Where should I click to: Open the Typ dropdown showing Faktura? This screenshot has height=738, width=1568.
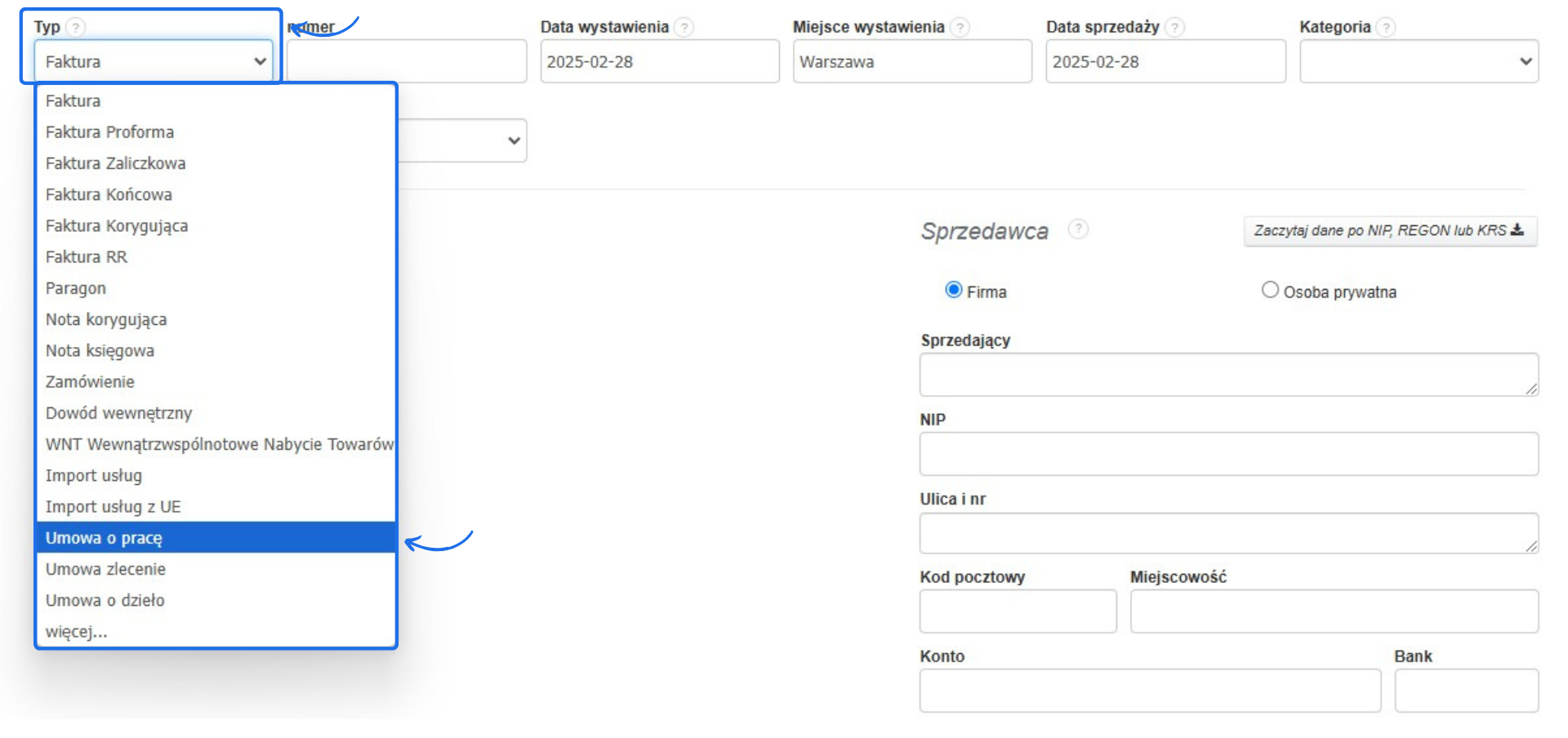pyautogui.click(x=154, y=62)
